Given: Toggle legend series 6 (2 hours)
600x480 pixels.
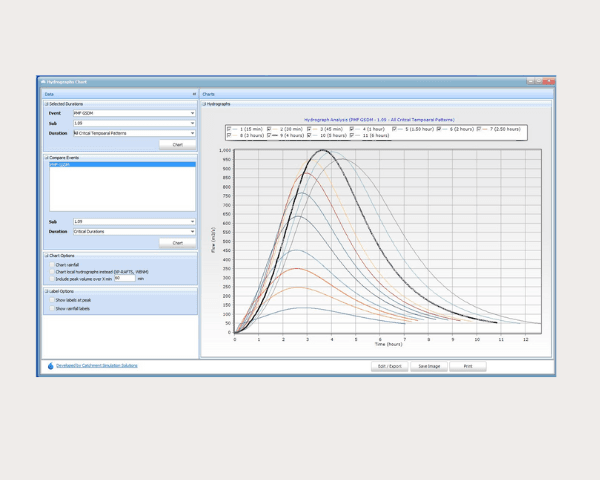Looking at the screenshot, I should [439, 129].
